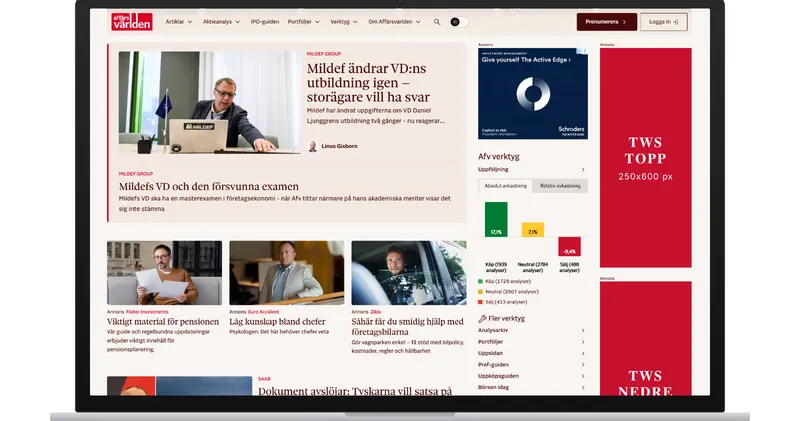Expand the Aktieanalys menu
Viewport: 800px width, 421px height.
[221, 22]
